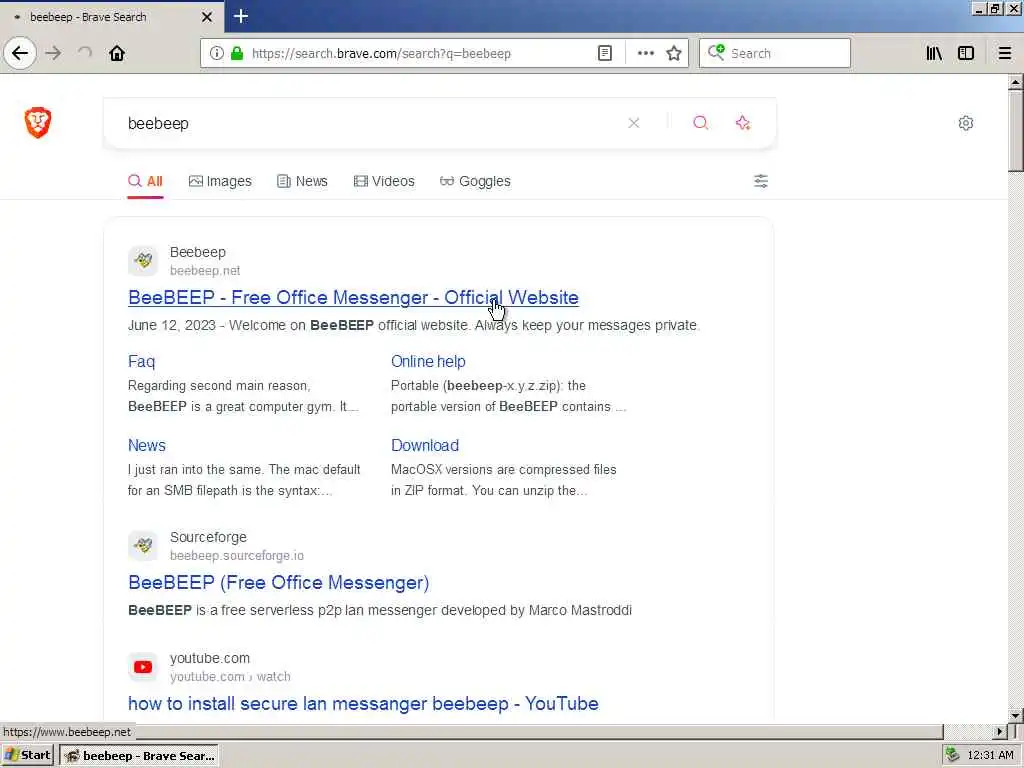Open the Faq sublink
This screenshot has width=1024, height=768.
142,361
